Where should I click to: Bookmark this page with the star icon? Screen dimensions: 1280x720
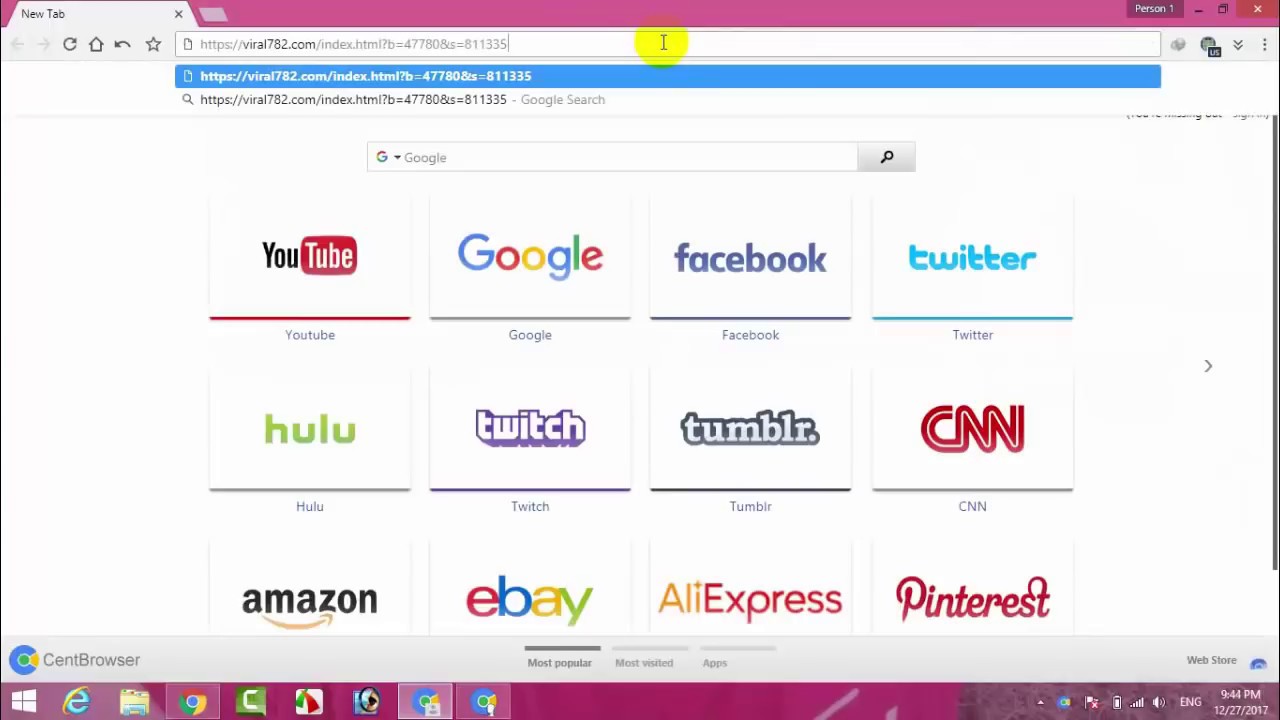click(153, 44)
